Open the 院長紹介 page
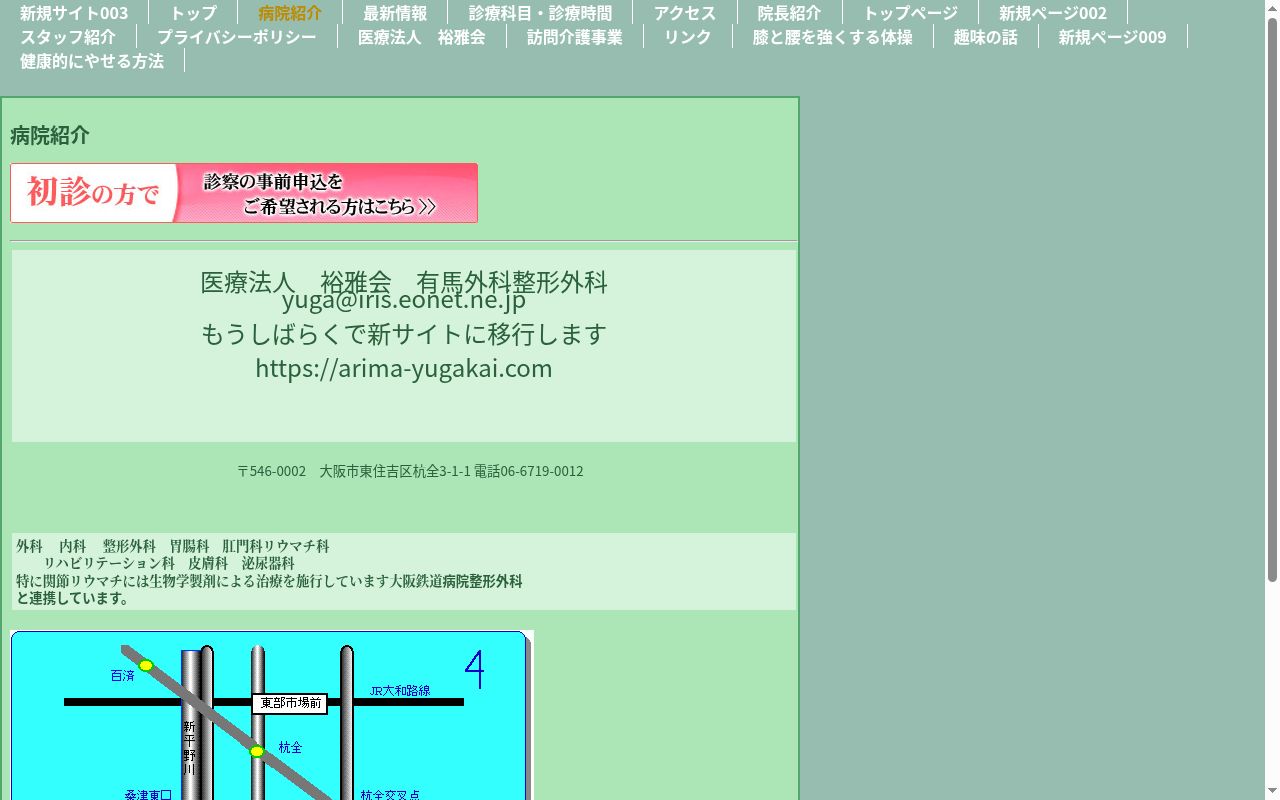The width and height of the screenshot is (1280, 800). coord(790,13)
